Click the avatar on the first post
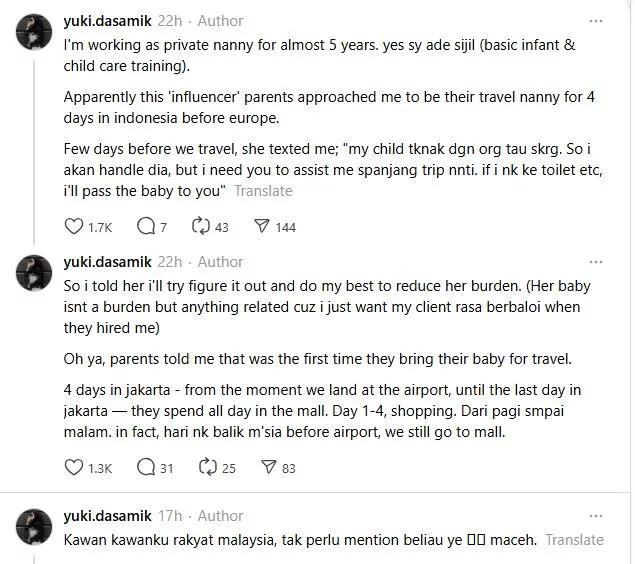This screenshot has height=564, width=635. [35, 35]
